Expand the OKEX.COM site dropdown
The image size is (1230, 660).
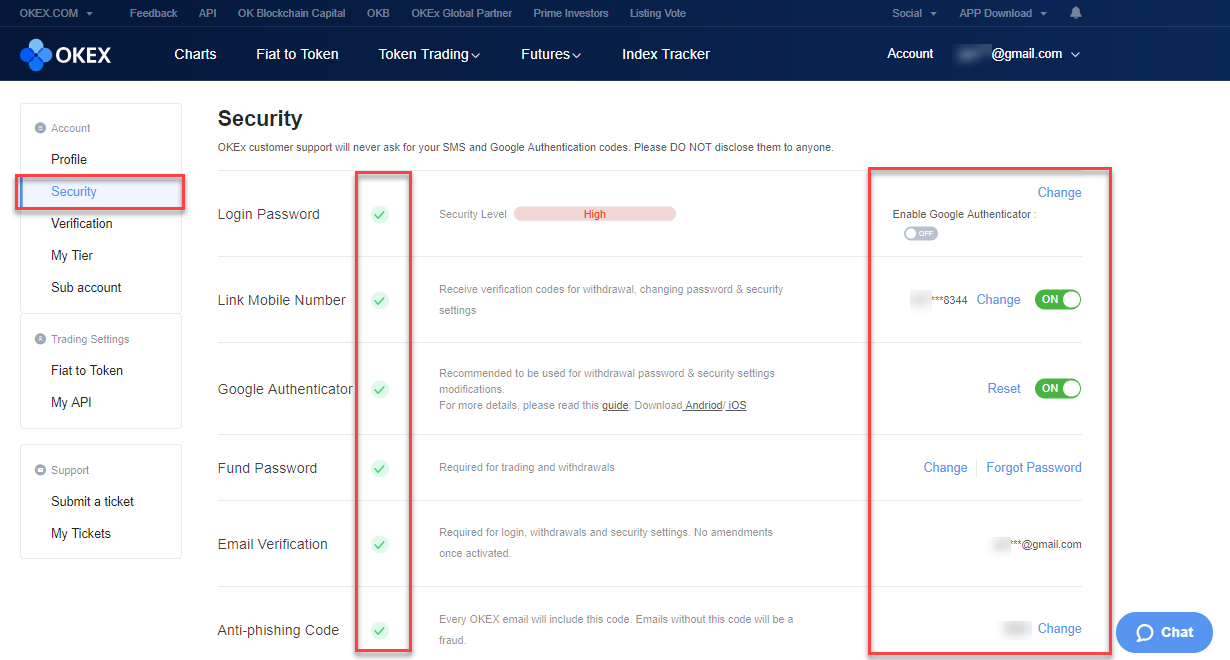[x=56, y=13]
